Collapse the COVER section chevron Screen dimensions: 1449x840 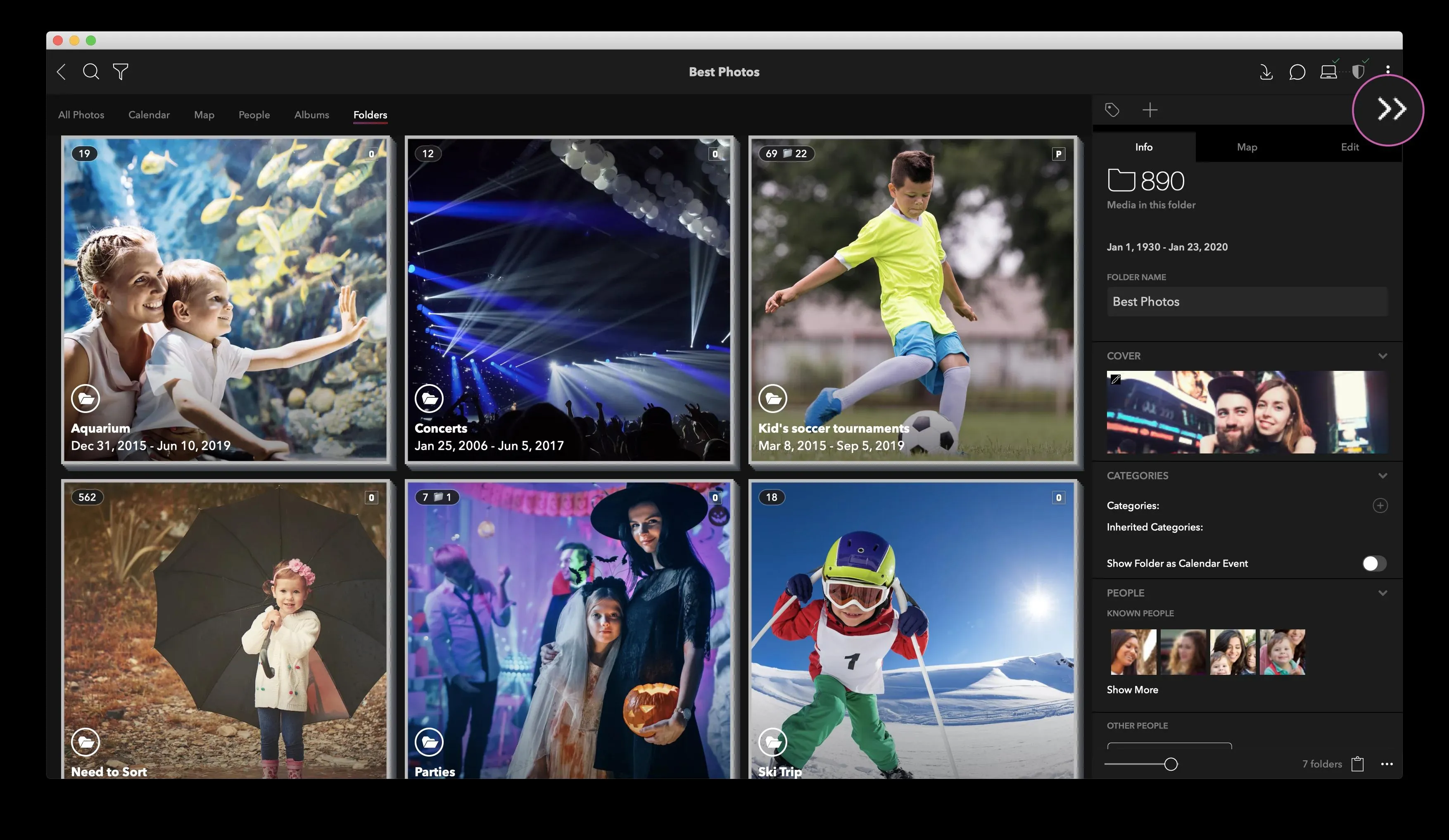(1382, 356)
